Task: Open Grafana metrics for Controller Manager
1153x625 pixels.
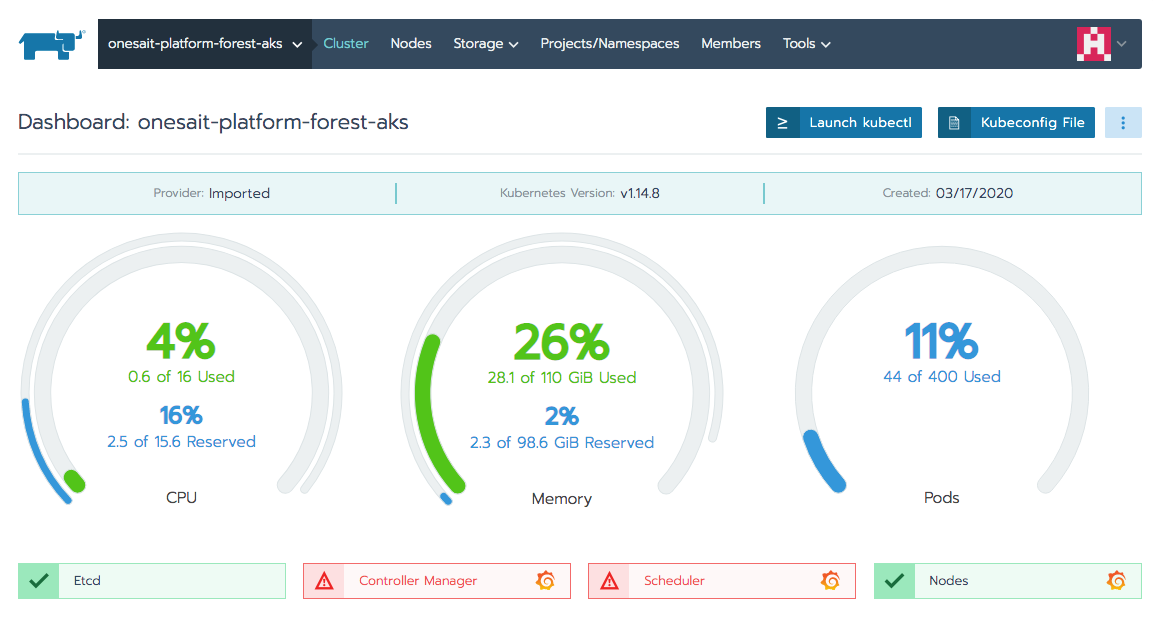Action: point(545,580)
